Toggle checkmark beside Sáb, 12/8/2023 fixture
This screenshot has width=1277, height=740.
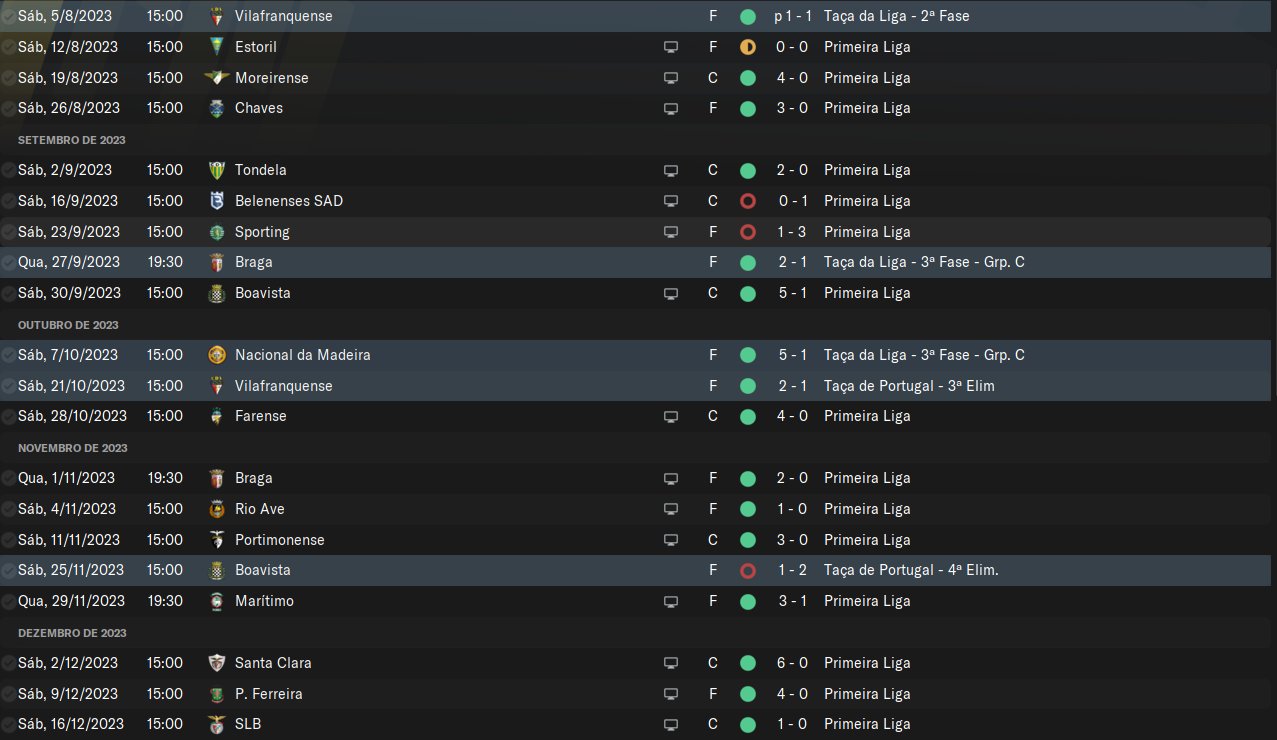(x=8, y=47)
